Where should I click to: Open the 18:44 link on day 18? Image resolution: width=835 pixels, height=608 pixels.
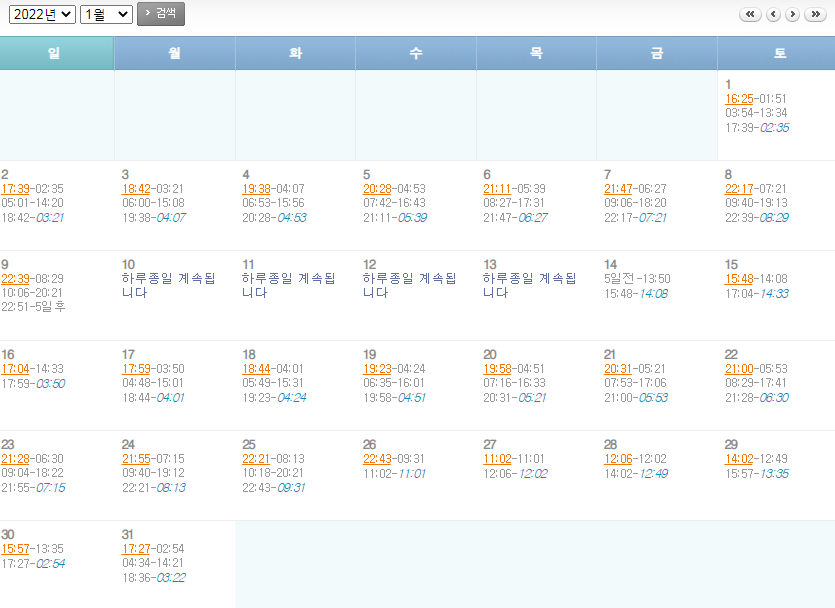257,369
